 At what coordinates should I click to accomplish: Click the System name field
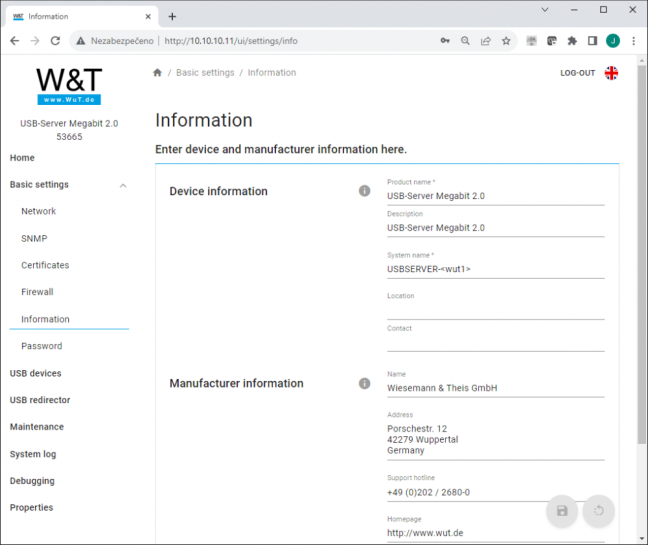point(496,269)
